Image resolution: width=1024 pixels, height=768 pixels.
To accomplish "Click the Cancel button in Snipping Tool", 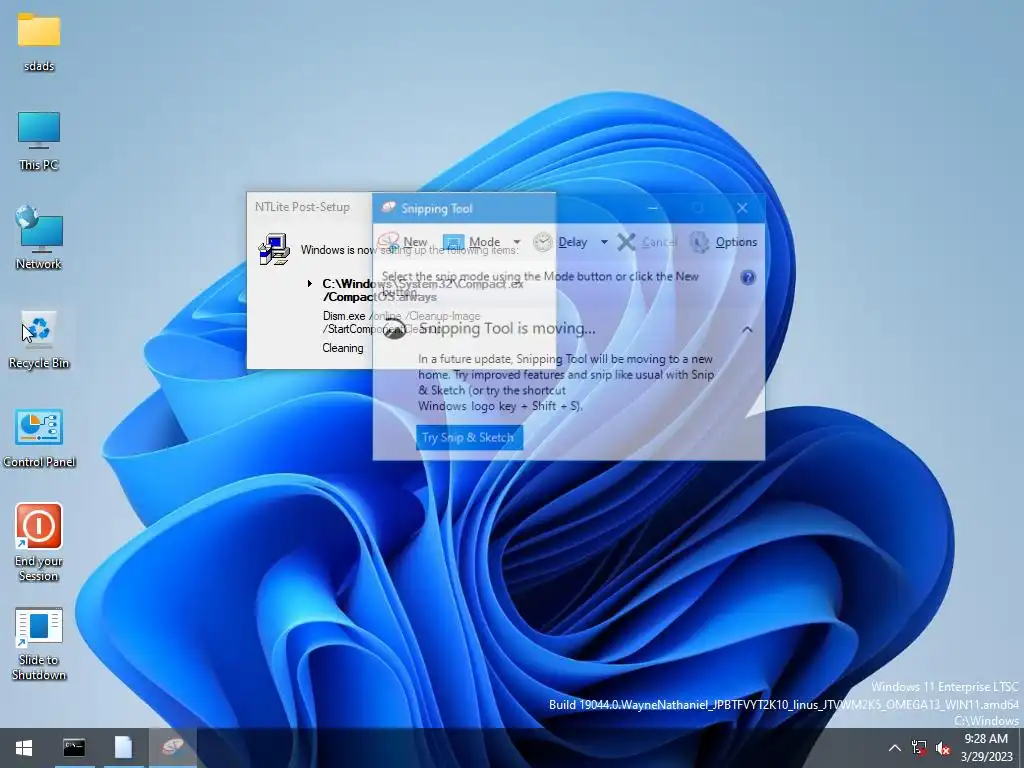I will (x=647, y=242).
